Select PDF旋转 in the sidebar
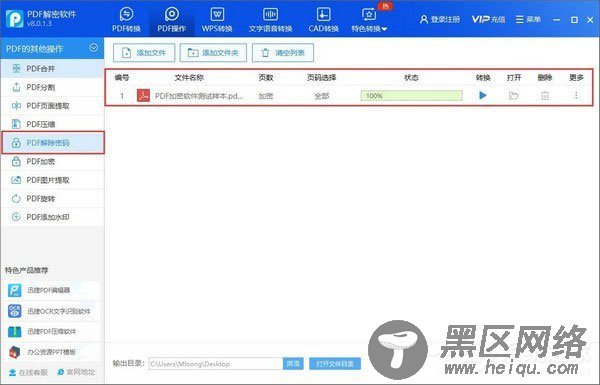 point(52,199)
